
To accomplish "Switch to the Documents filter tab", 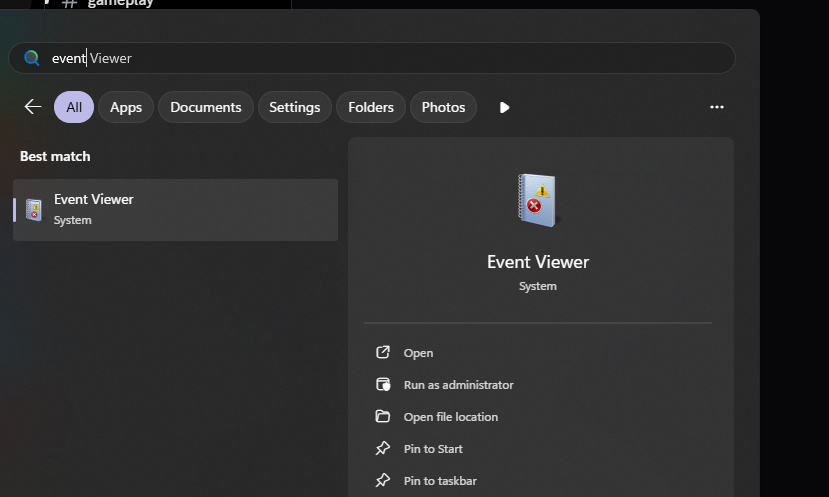I will point(206,107).
